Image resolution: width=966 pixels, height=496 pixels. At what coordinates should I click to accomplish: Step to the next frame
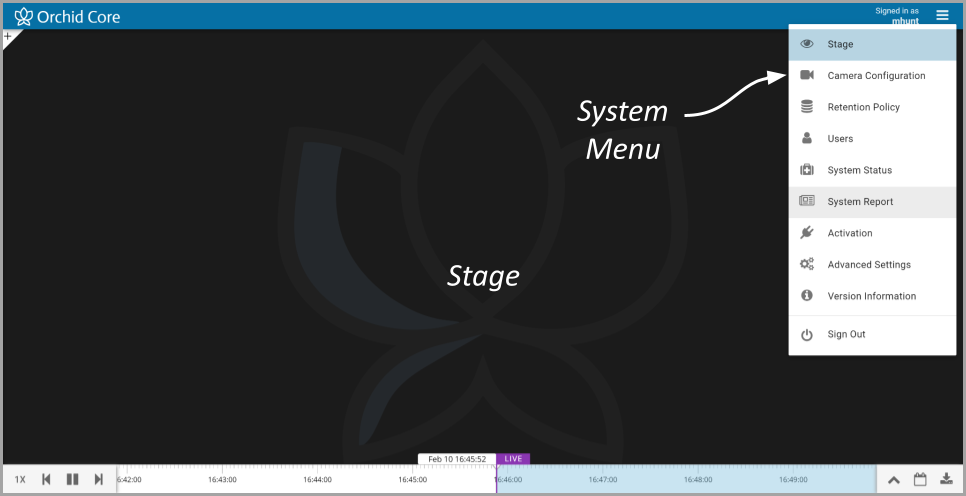(99, 479)
